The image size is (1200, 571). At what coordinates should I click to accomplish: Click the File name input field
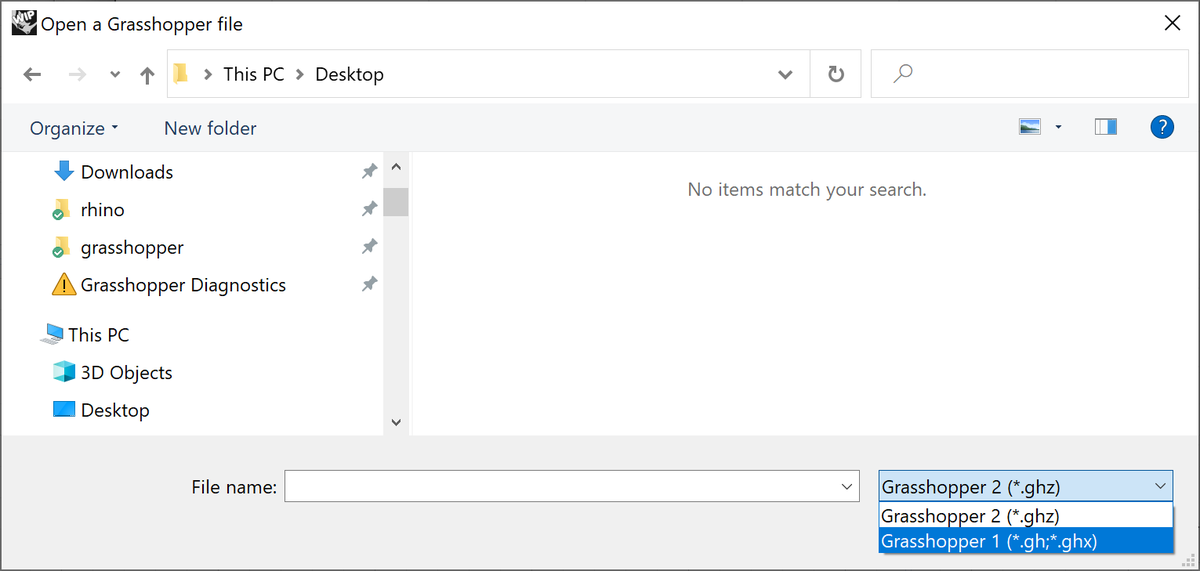(571, 487)
